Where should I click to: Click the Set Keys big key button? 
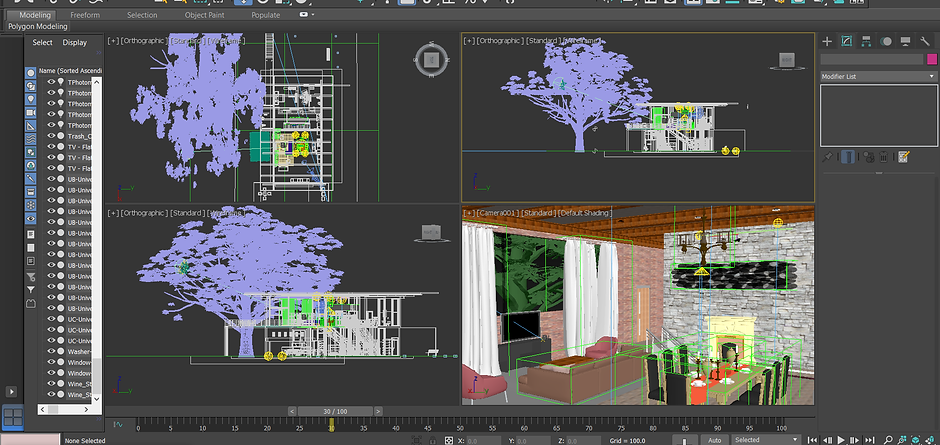click(x=683, y=440)
